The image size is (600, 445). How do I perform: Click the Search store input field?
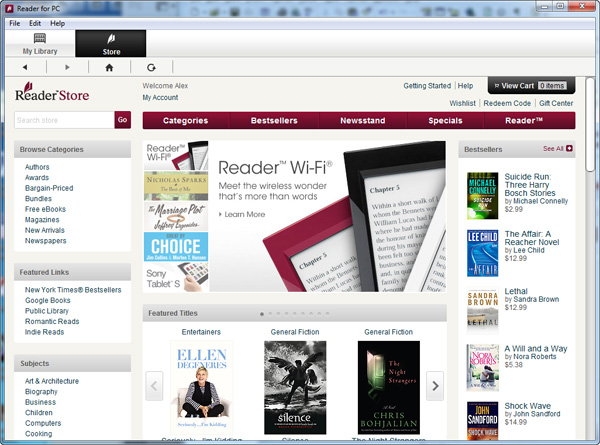point(63,120)
